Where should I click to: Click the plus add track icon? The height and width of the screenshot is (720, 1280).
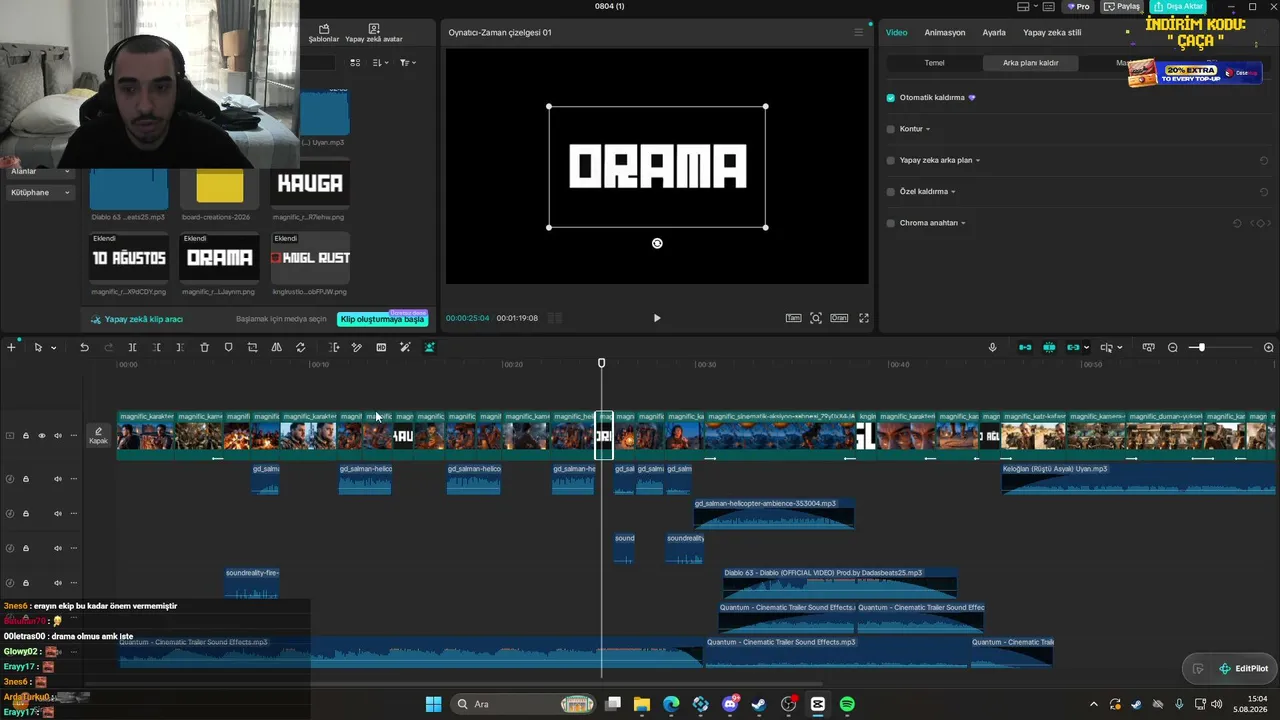(x=11, y=347)
